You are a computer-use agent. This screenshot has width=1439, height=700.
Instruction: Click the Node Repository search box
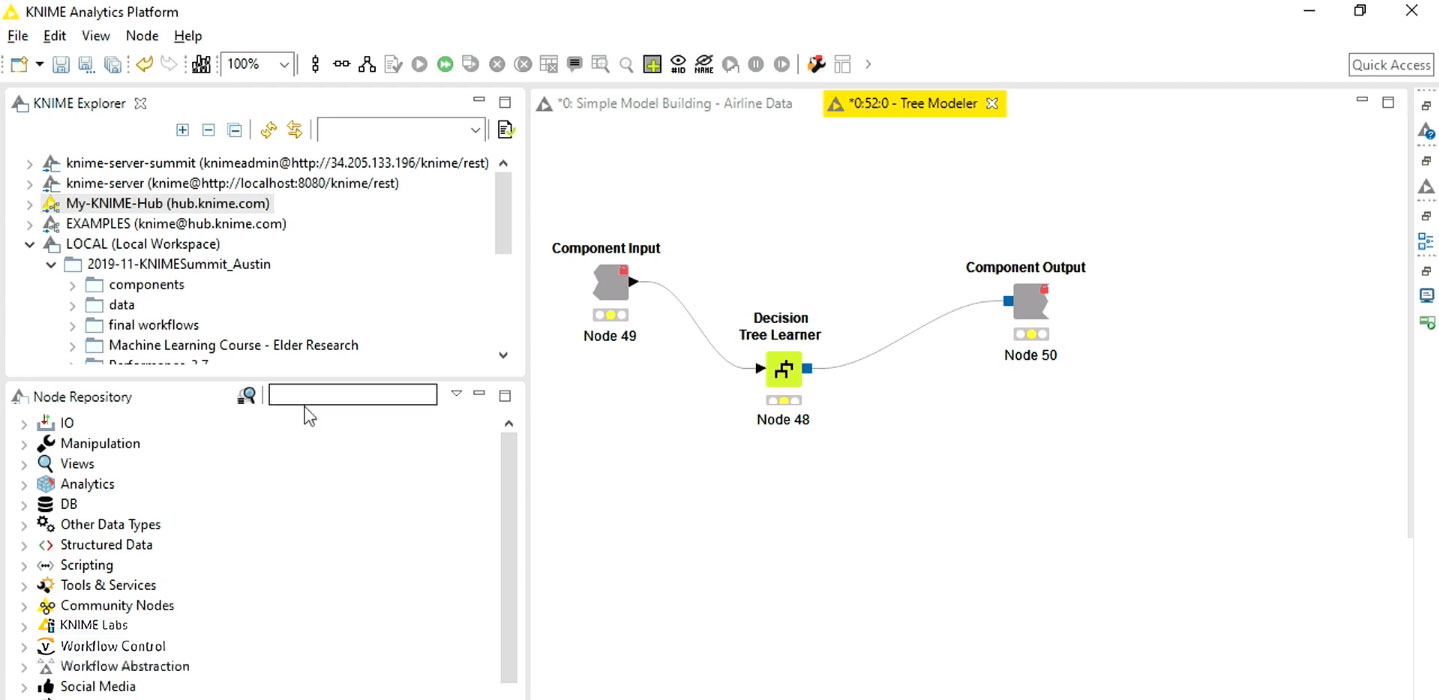click(353, 395)
